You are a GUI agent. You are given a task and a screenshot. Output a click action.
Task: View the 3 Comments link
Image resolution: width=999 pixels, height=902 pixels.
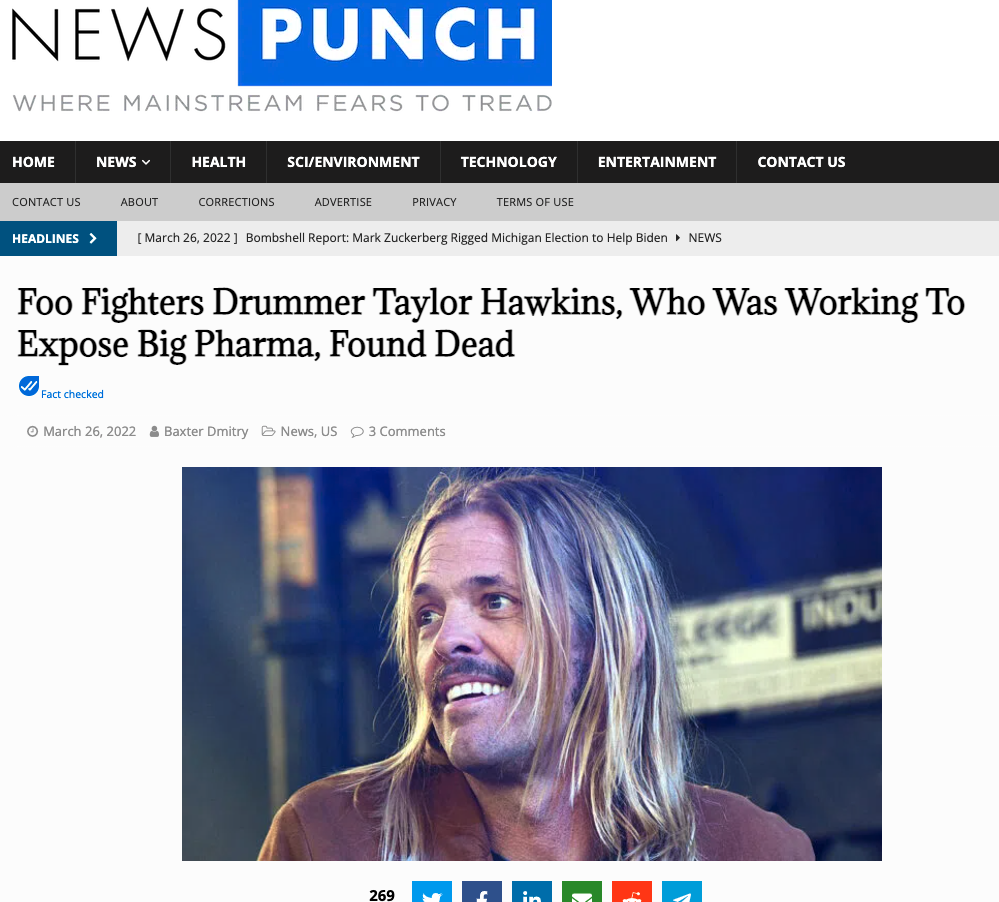pos(406,431)
